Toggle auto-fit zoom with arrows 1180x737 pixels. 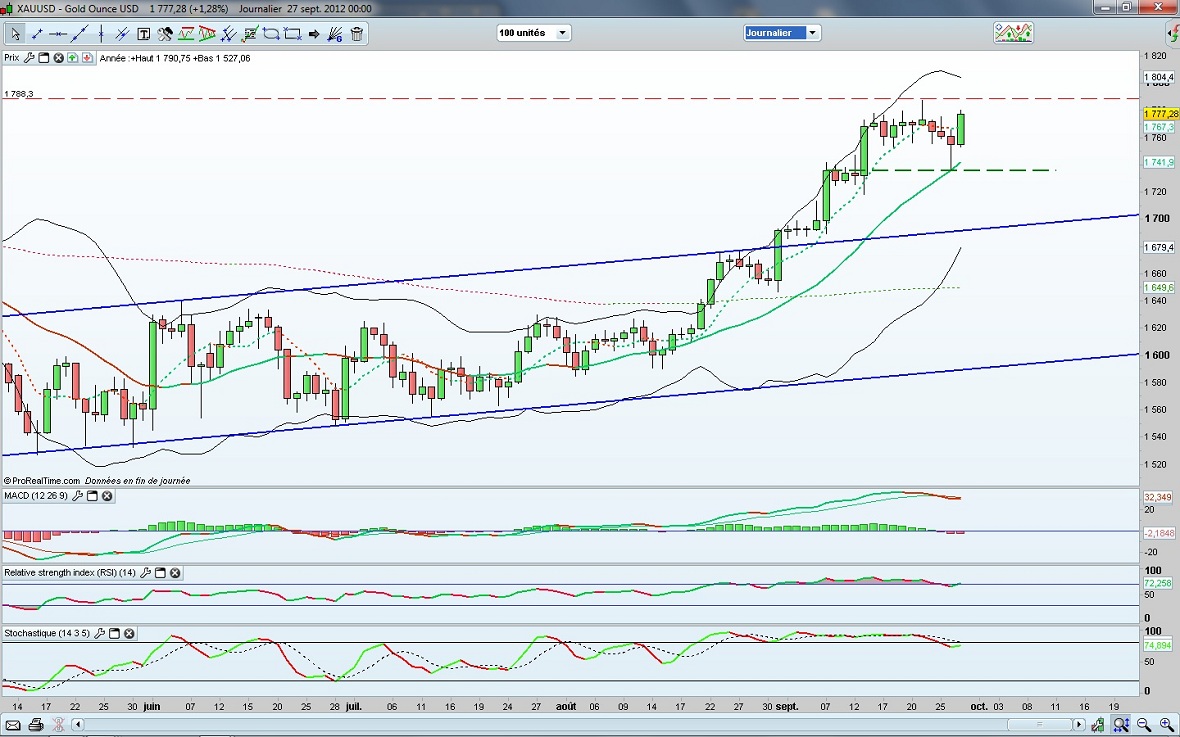point(1122,724)
